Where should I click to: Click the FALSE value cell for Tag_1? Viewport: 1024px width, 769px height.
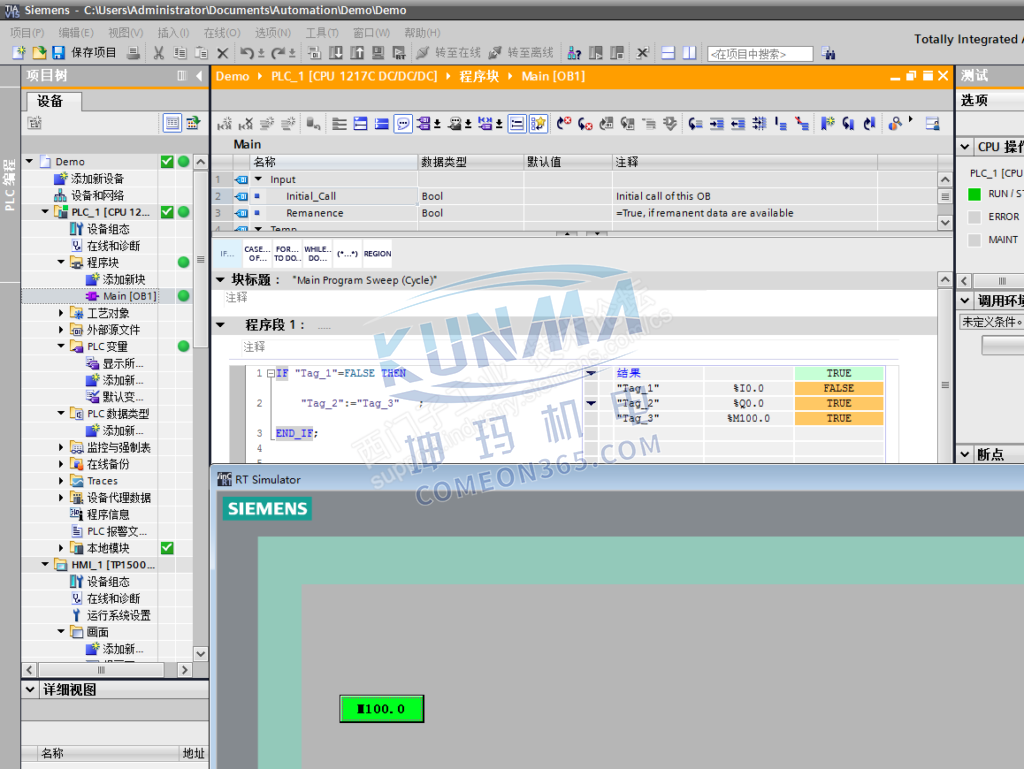point(839,388)
